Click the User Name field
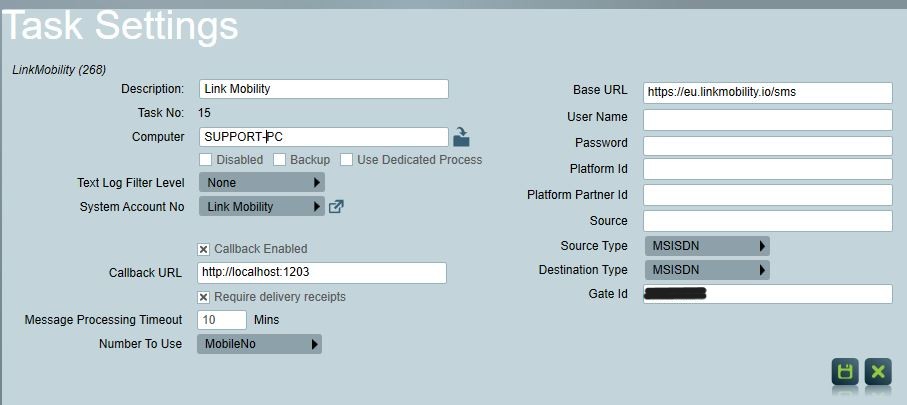The width and height of the screenshot is (907, 405). click(x=768, y=120)
